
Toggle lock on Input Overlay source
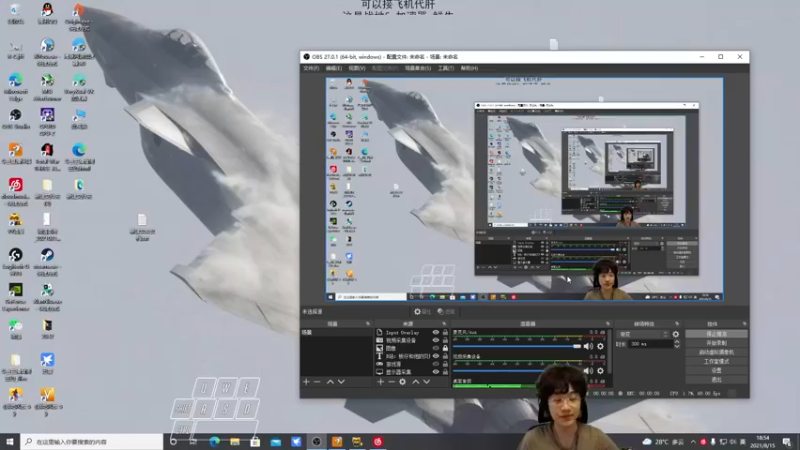tap(445, 332)
